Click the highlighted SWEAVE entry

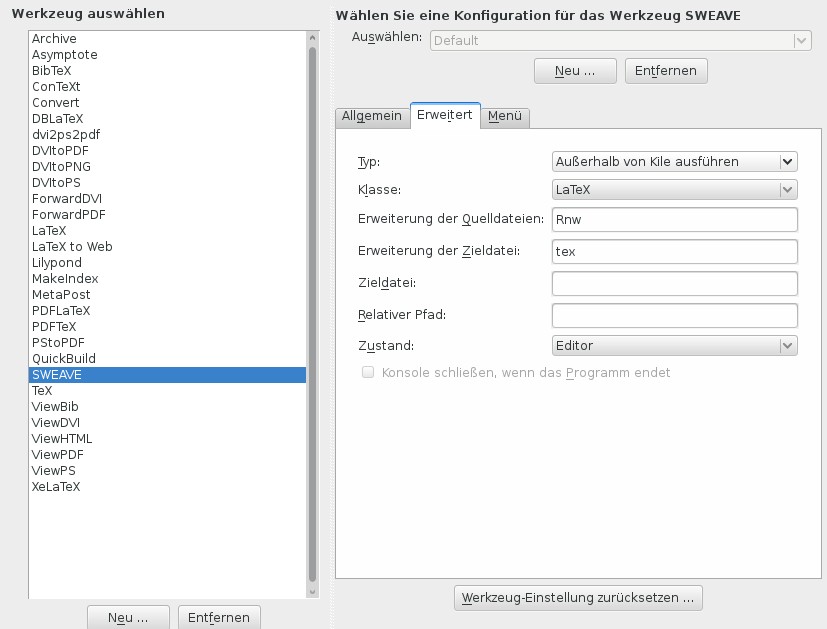tap(167, 375)
